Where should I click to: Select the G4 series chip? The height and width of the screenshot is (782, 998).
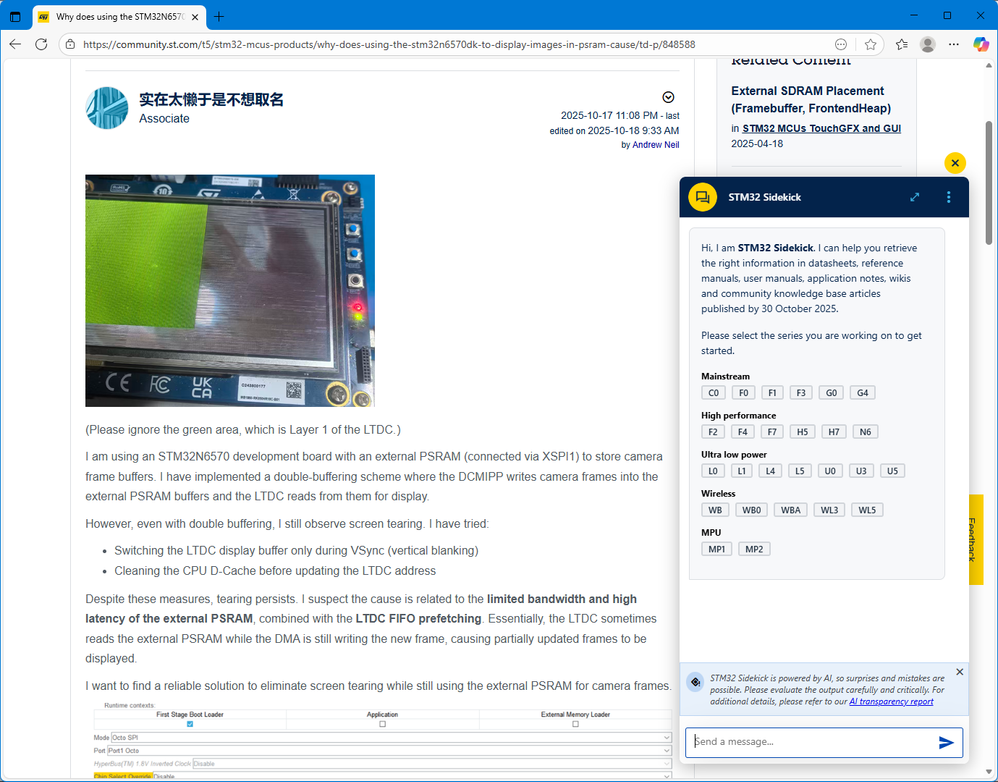[862, 393]
